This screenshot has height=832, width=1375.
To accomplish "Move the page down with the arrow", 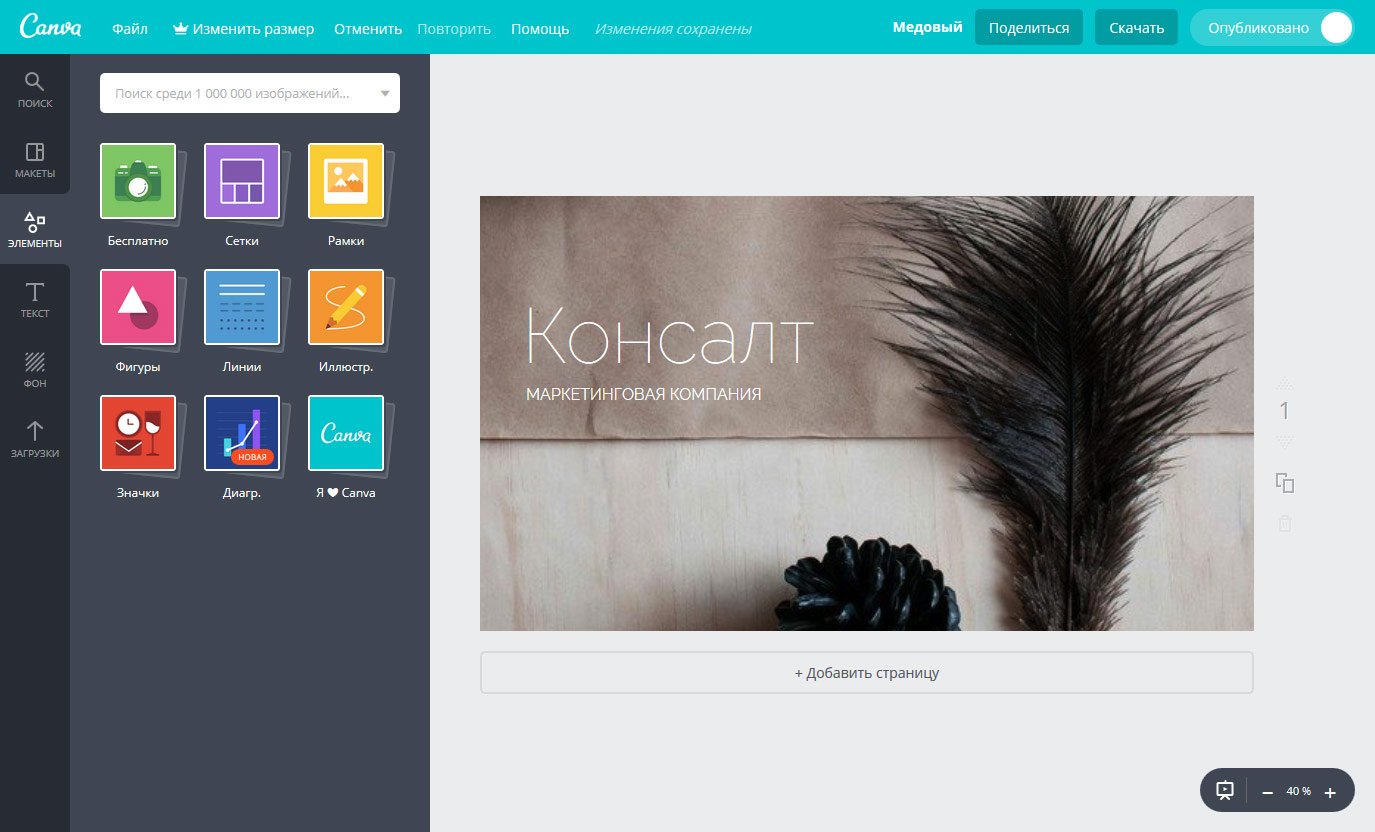I will point(1285,441).
